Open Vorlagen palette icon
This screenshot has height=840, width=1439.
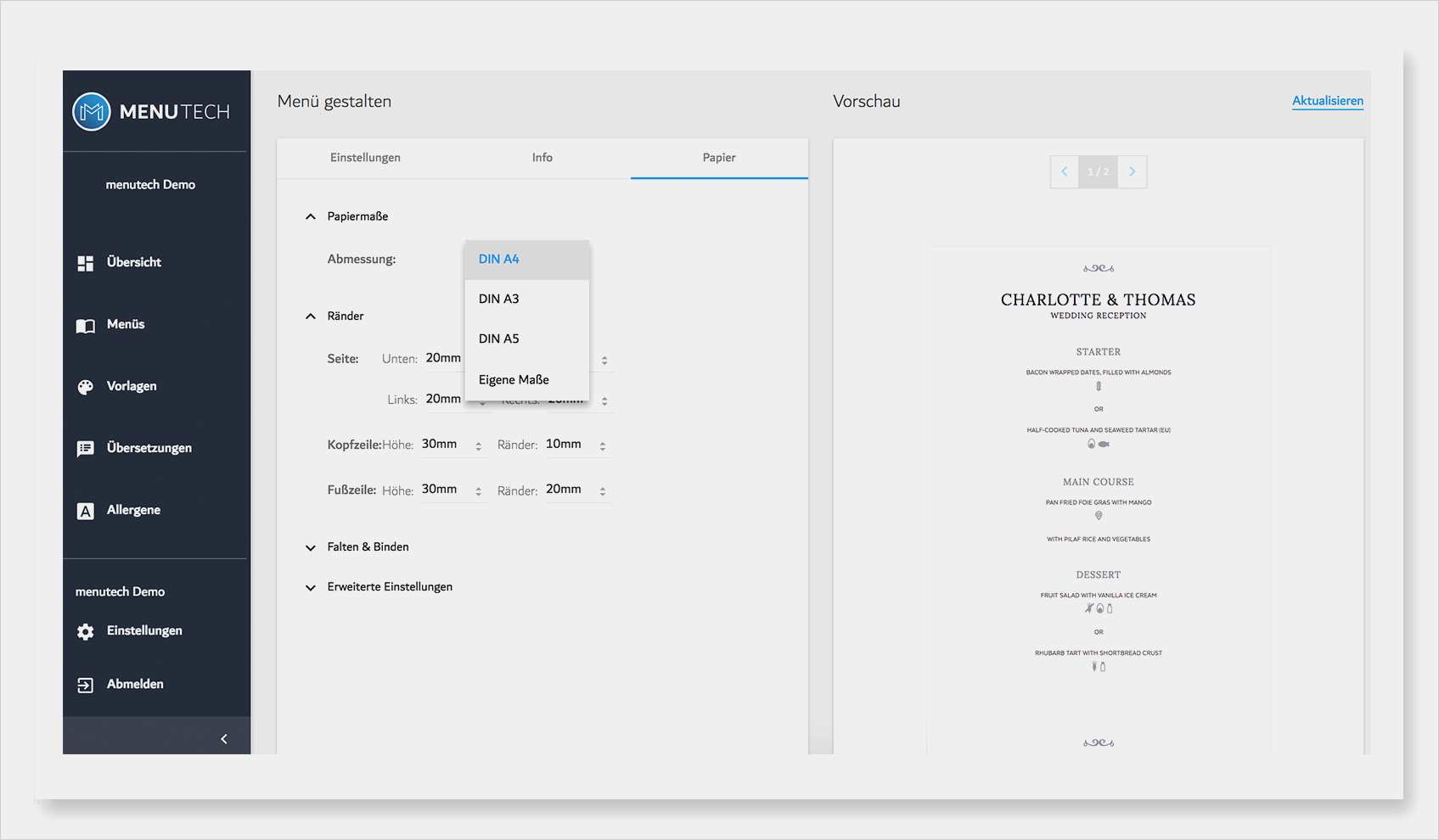click(x=86, y=387)
